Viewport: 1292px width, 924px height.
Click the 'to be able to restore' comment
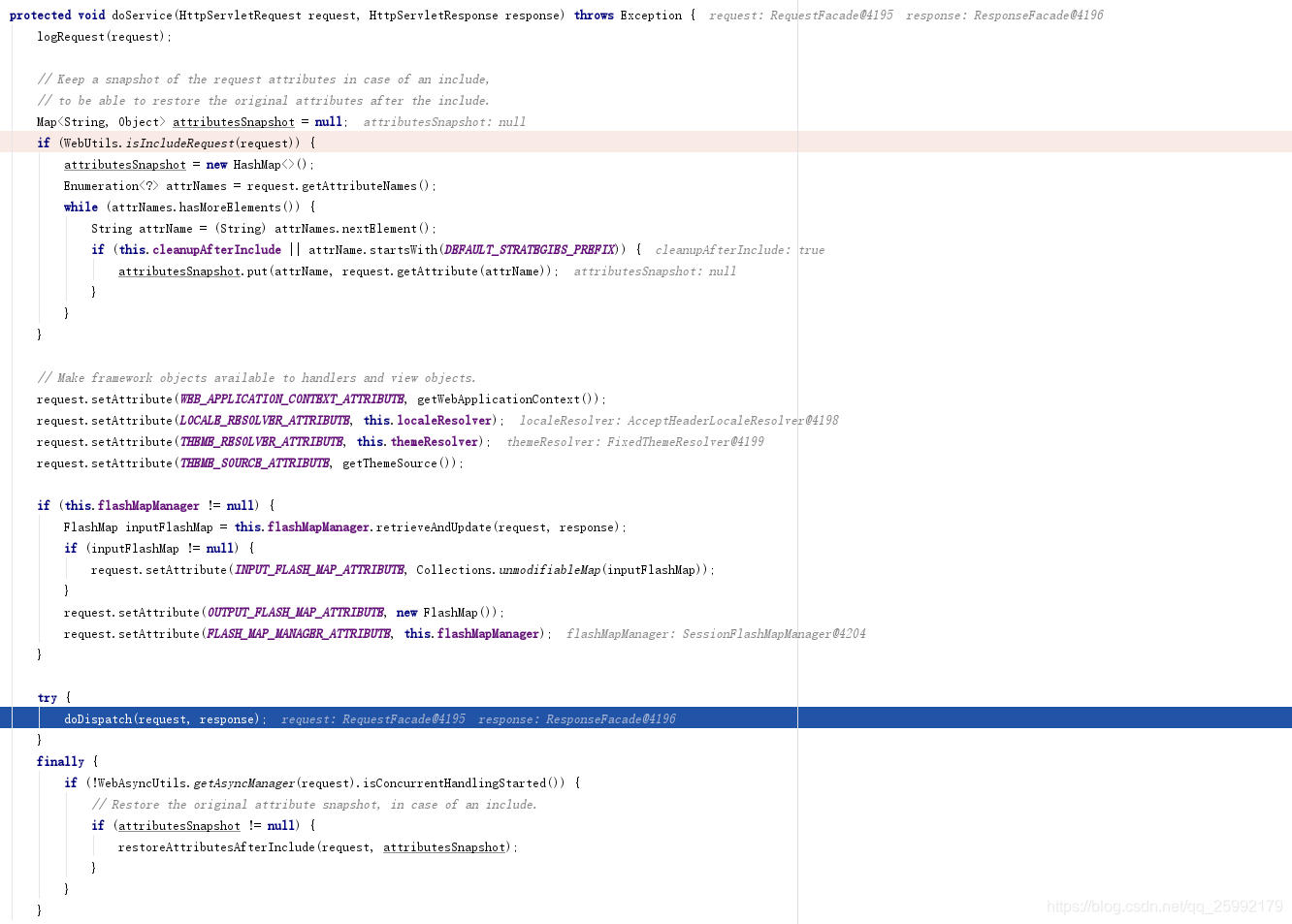tap(263, 101)
